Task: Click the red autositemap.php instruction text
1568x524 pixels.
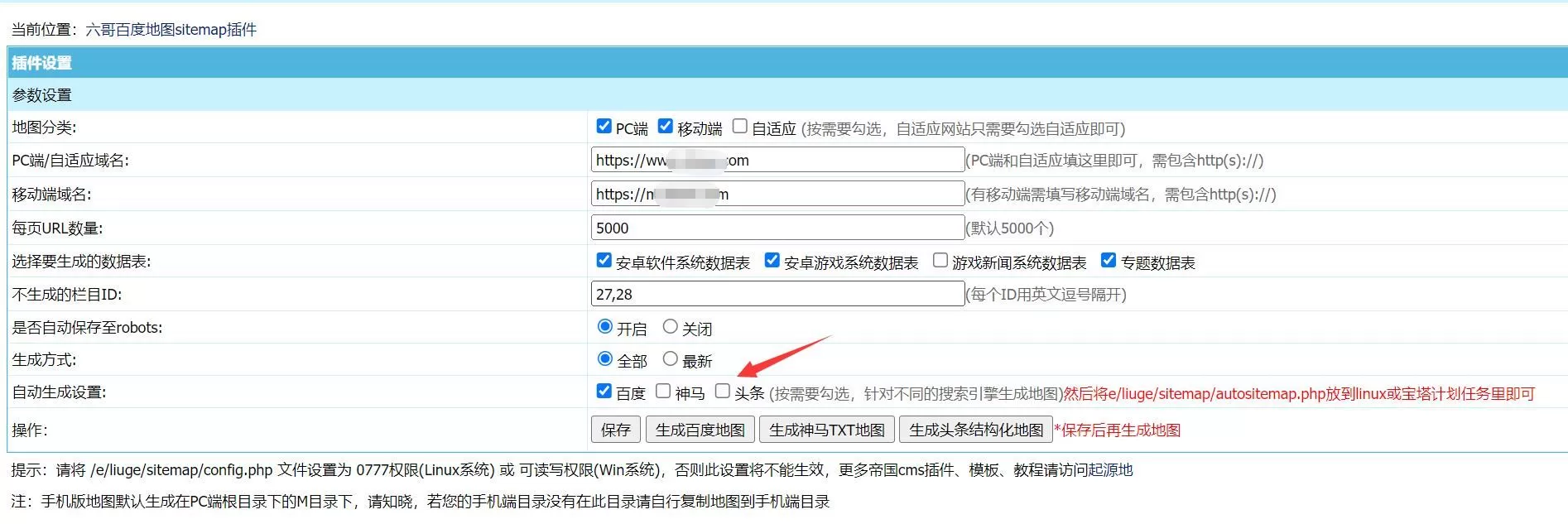Action: (1300, 394)
